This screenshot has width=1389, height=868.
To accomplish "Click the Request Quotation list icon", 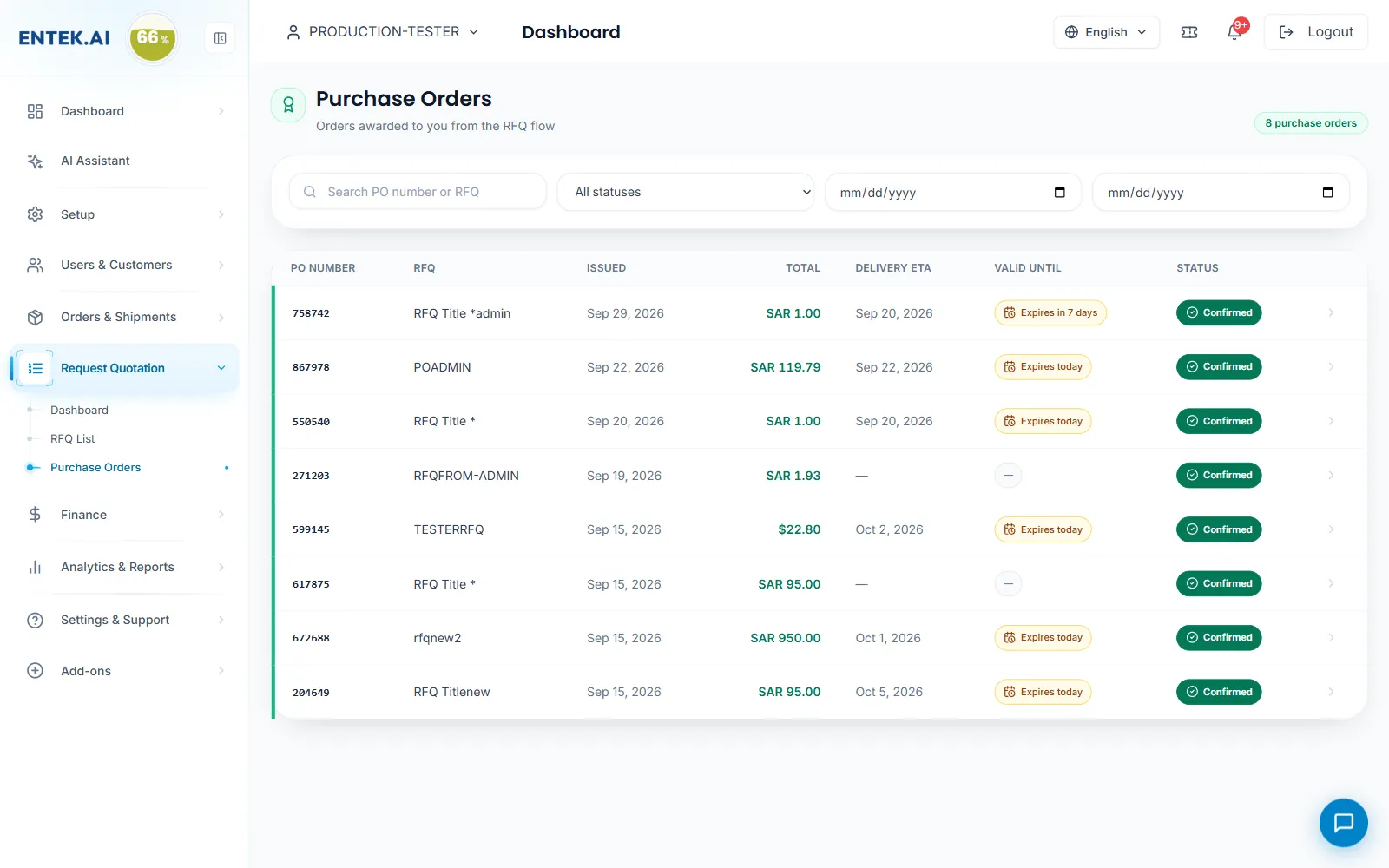I will coord(35,368).
